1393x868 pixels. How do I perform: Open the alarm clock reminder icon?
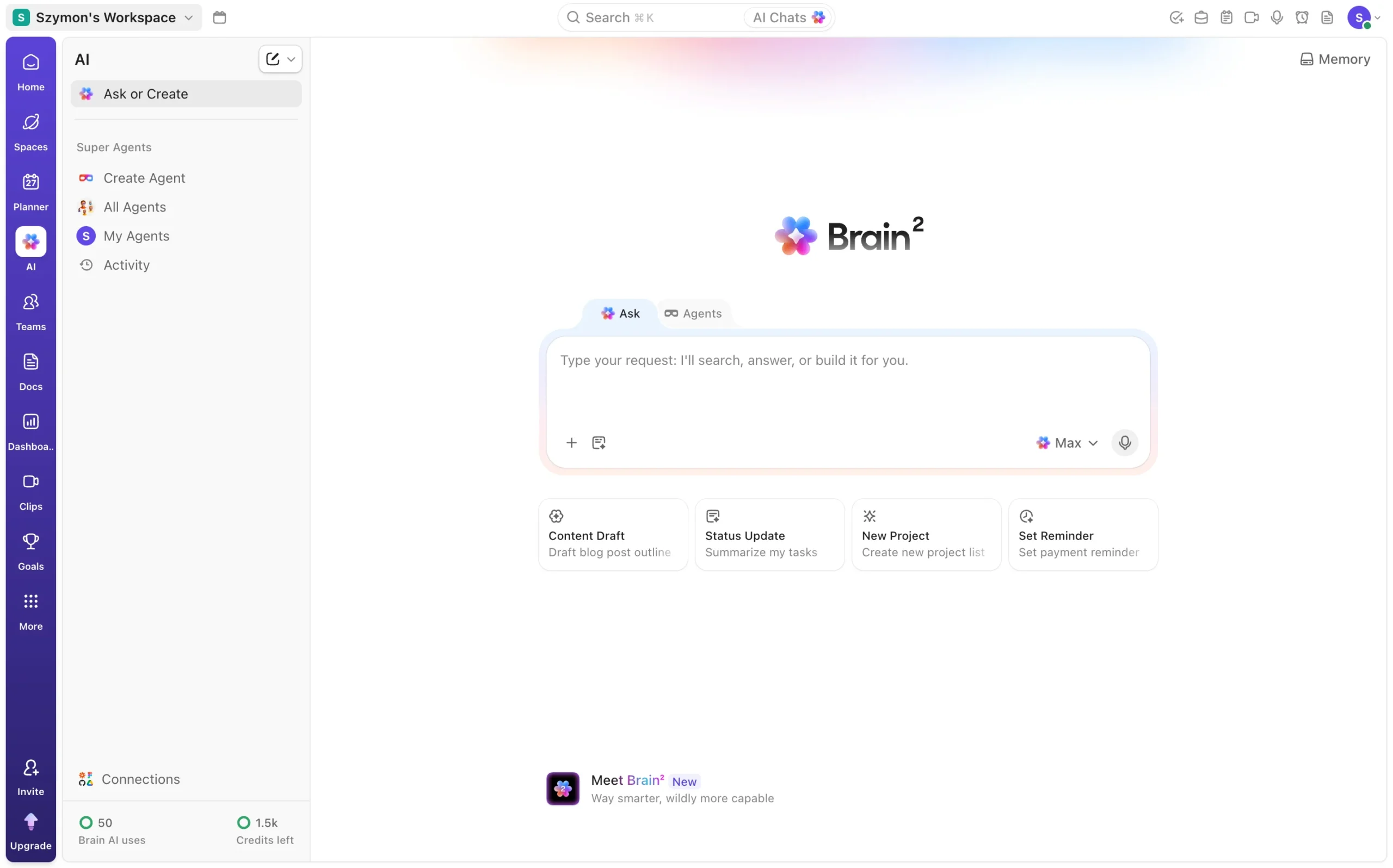coord(1302,17)
